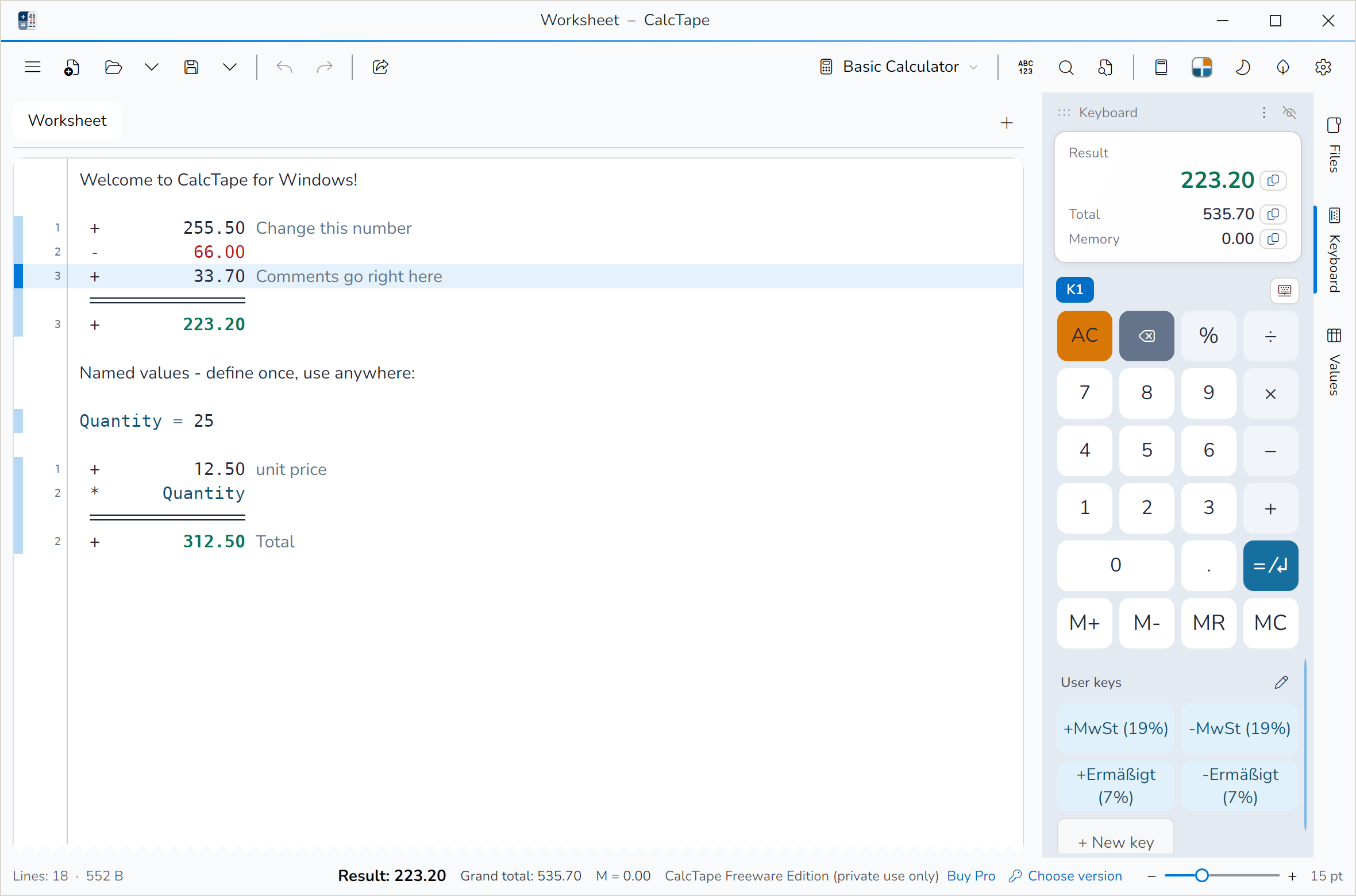Click the divide key
The height and width of the screenshot is (896, 1356).
pyautogui.click(x=1271, y=336)
